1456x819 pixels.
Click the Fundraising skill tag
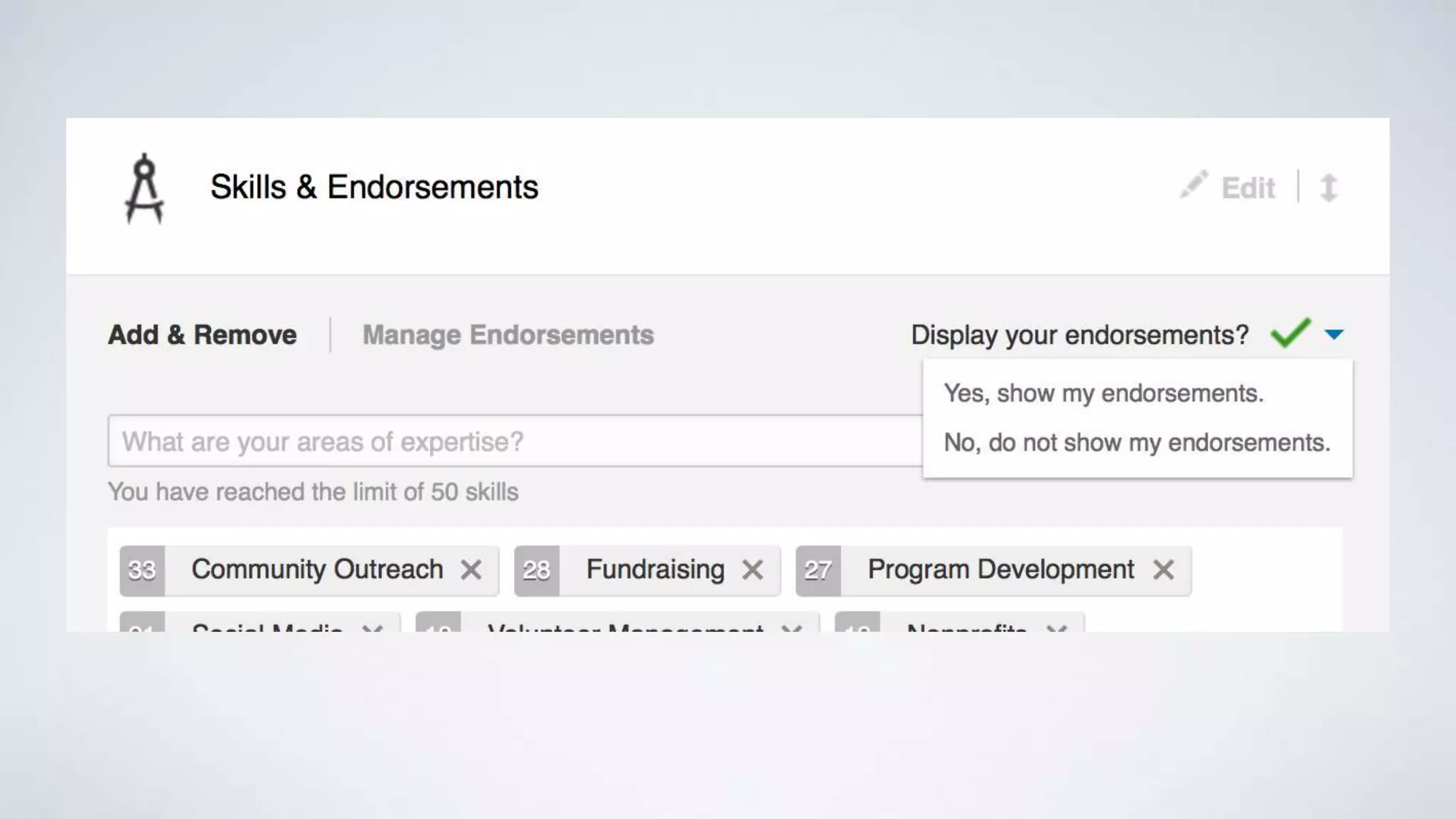pyautogui.click(x=655, y=569)
